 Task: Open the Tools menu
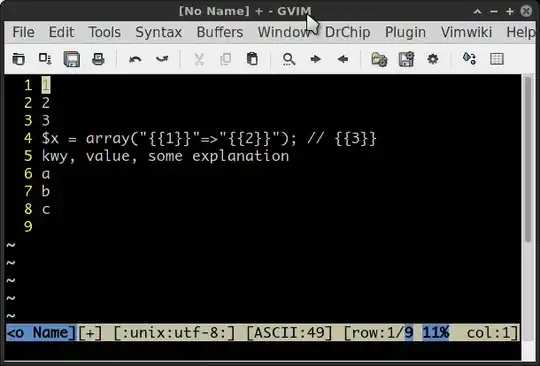pos(105,32)
